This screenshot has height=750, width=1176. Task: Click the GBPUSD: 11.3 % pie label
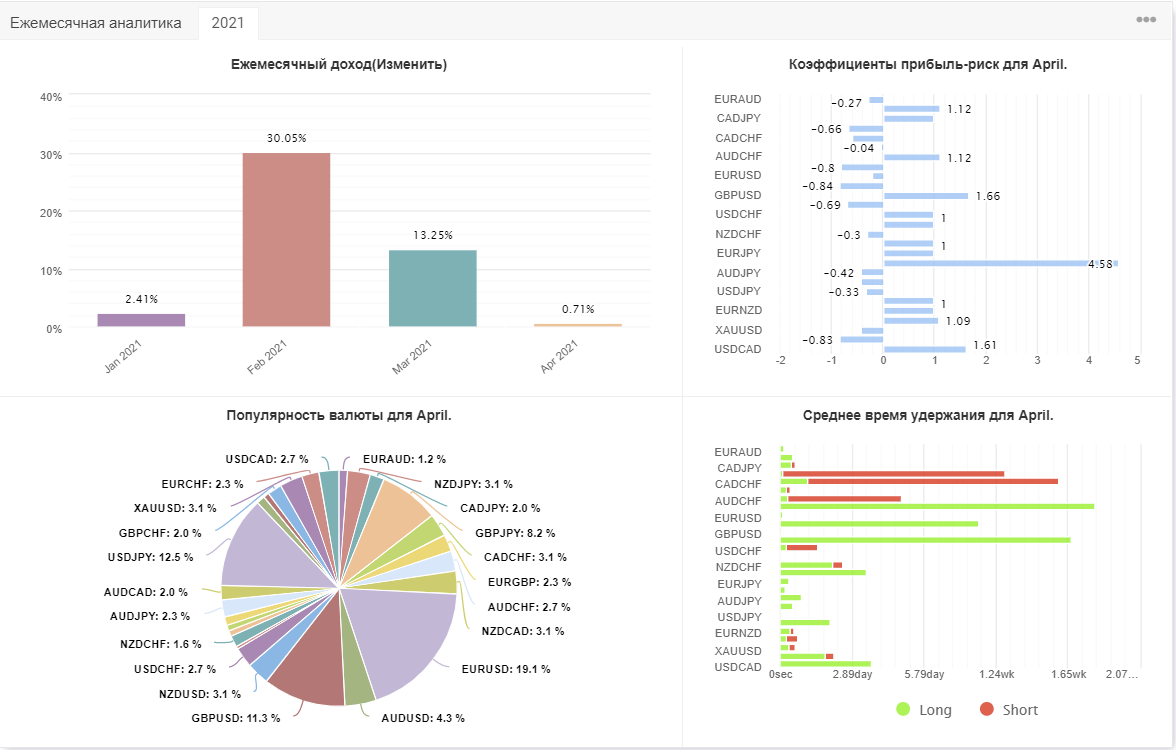236,718
